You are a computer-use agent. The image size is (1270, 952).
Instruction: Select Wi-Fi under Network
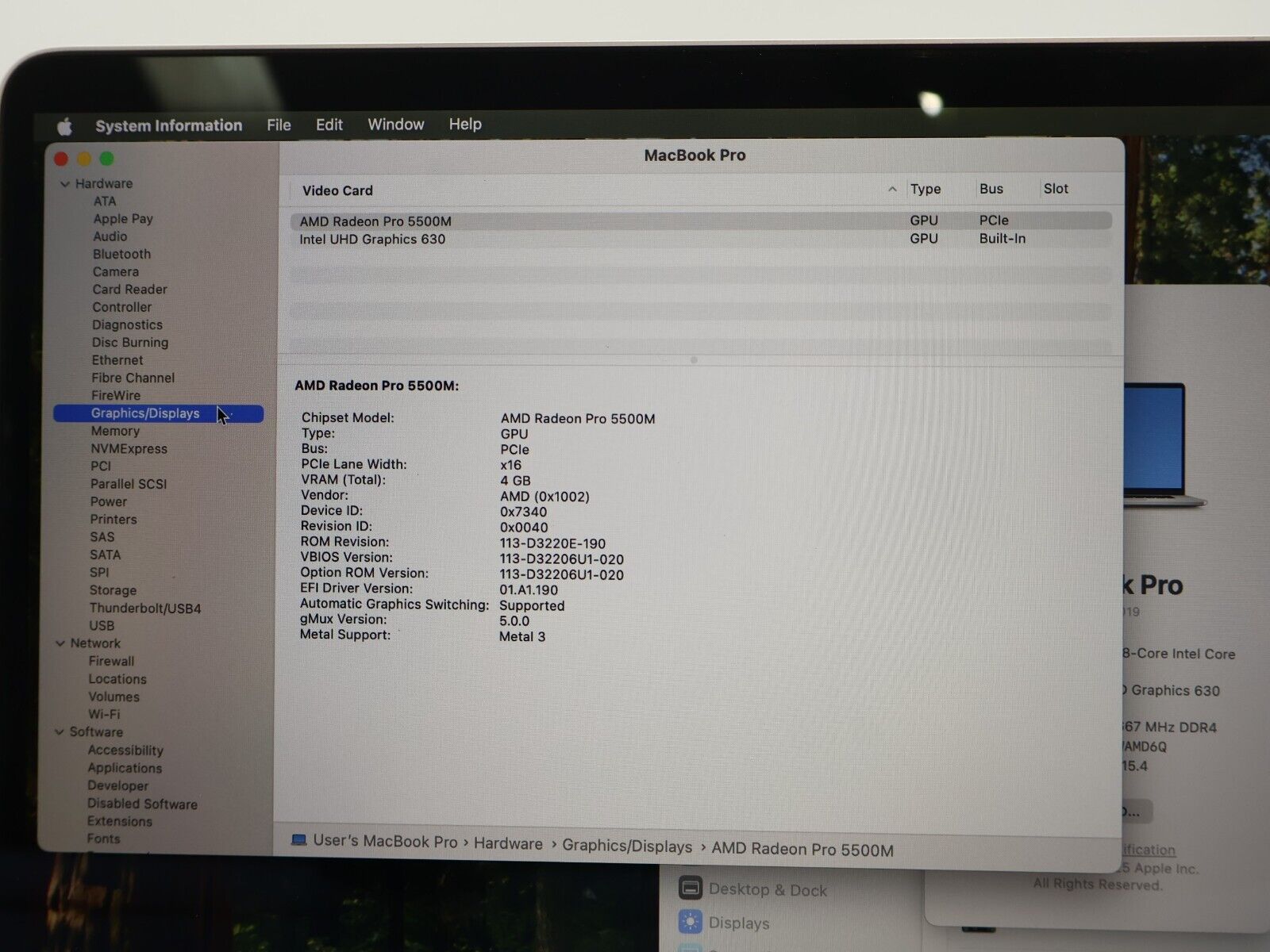click(104, 714)
